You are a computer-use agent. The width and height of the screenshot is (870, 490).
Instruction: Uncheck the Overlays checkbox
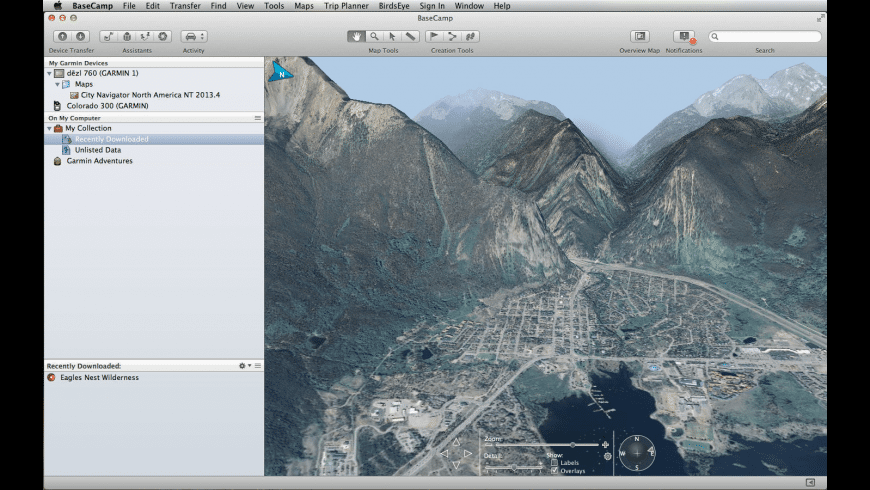click(555, 471)
